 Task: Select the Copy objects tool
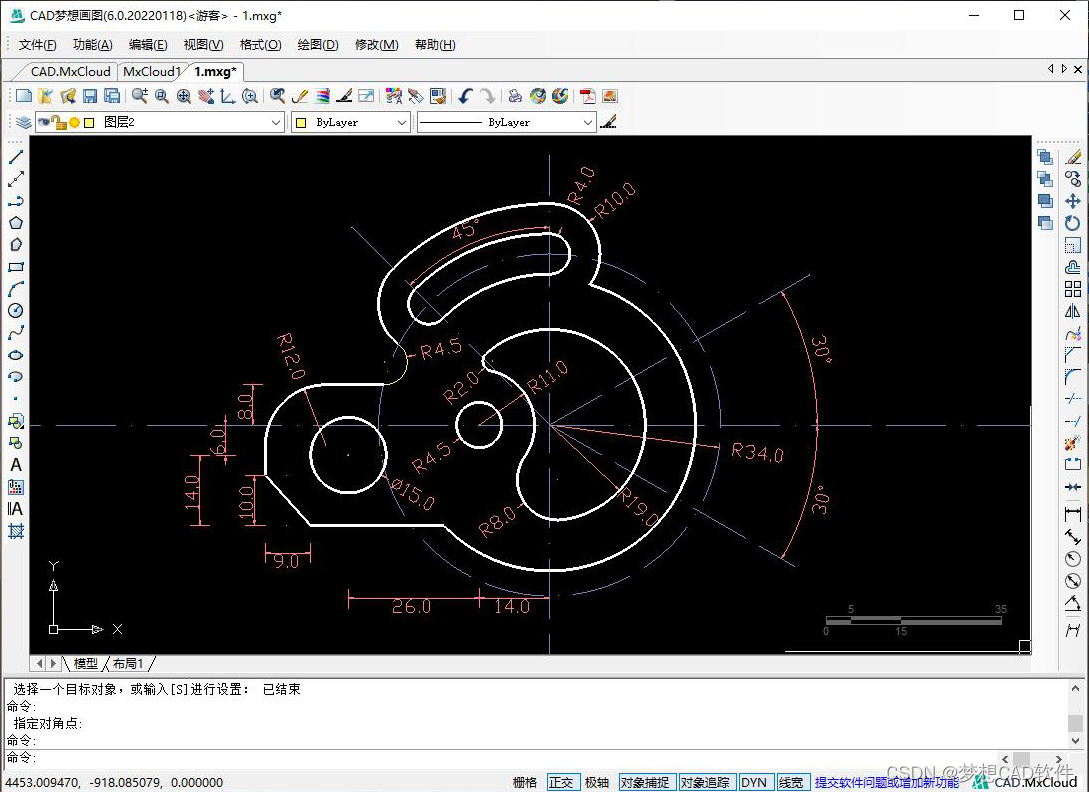(1073, 179)
